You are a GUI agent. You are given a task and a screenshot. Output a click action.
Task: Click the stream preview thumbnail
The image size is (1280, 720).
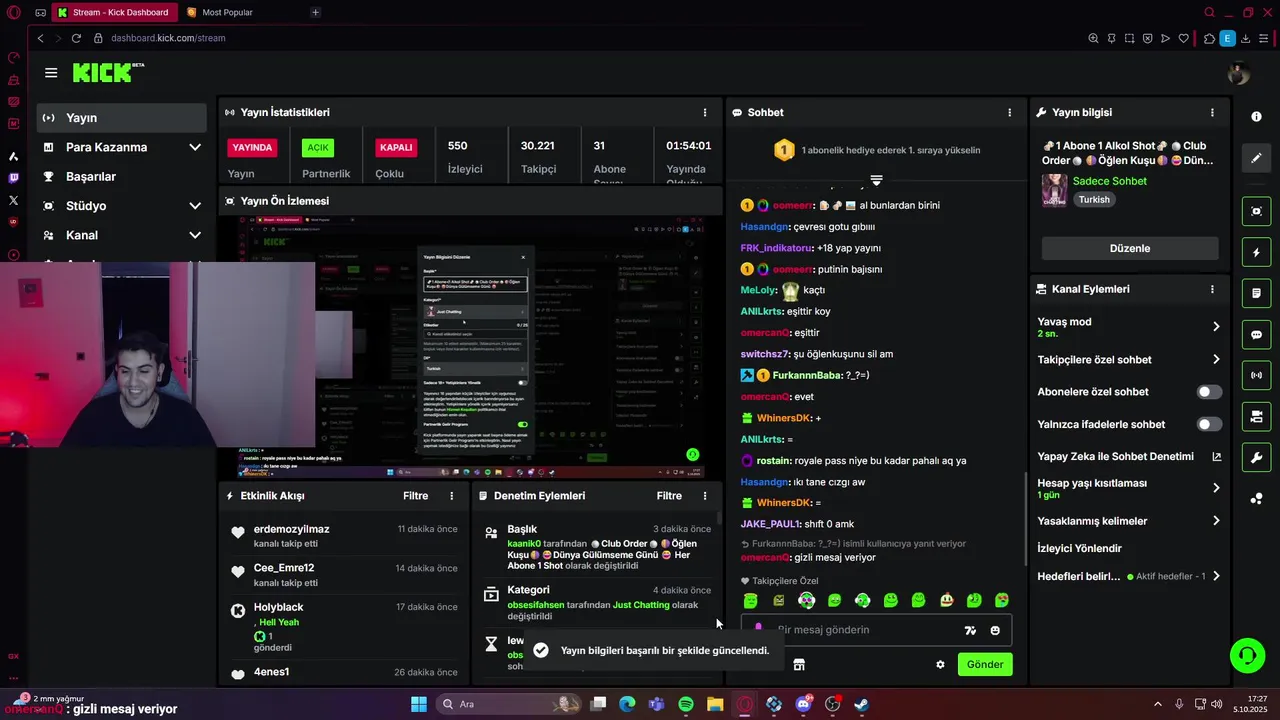coord(471,347)
